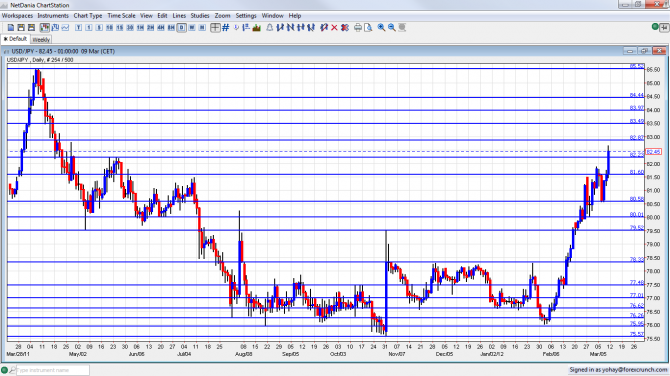Open the Chart Type menu
The width and height of the screenshot is (670, 376).
point(88,16)
